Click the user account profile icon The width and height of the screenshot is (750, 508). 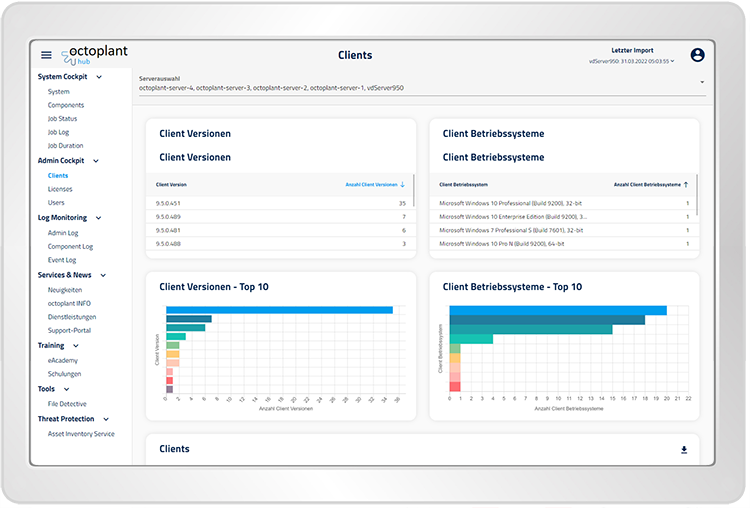click(x=697, y=55)
